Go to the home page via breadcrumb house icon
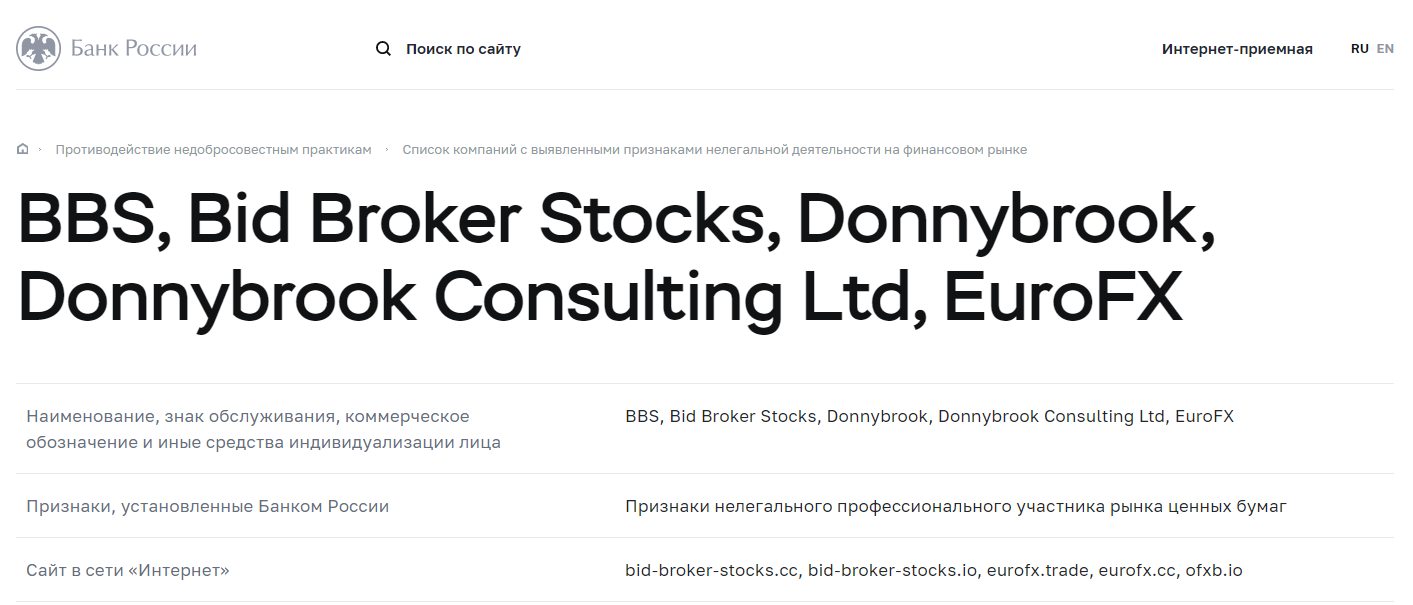The width and height of the screenshot is (1413, 605). click(x=23, y=149)
